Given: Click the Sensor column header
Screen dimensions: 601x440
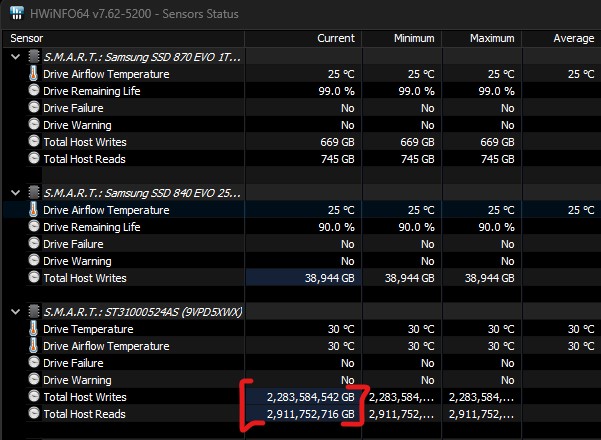Looking at the screenshot, I should tap(123, 38).
